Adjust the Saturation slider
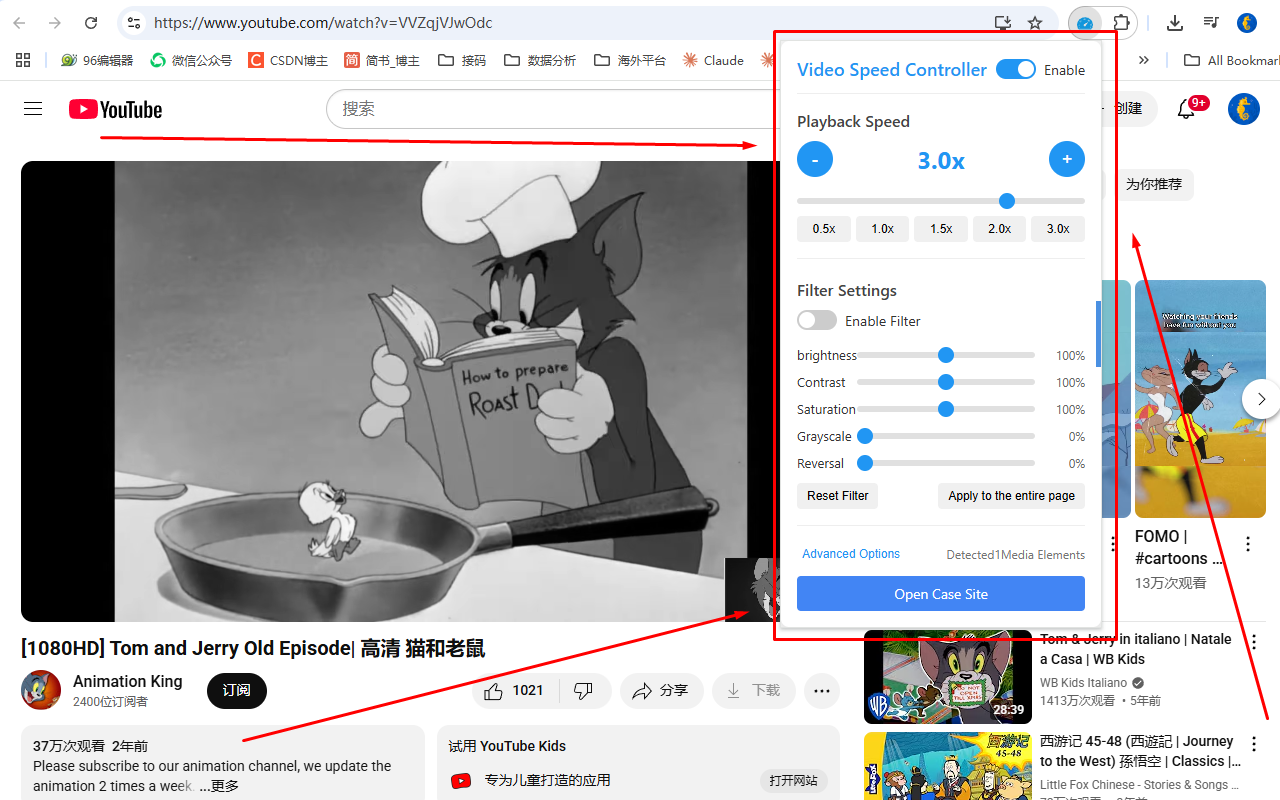This screenshot has width=1280, height=800. 946,409
